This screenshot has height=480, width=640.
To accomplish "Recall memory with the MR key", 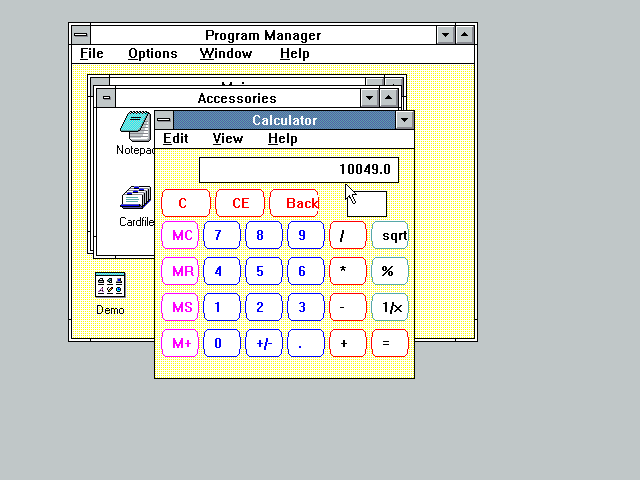I will coord(180,271).
